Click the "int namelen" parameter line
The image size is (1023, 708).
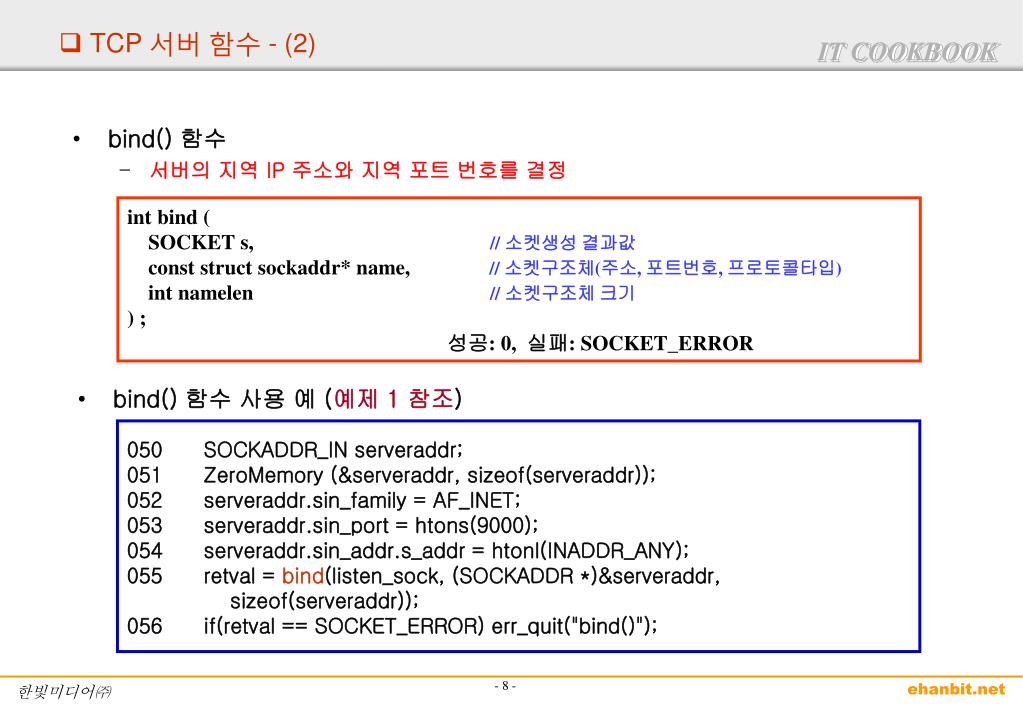pyautogui.click(x=200, y=293)
